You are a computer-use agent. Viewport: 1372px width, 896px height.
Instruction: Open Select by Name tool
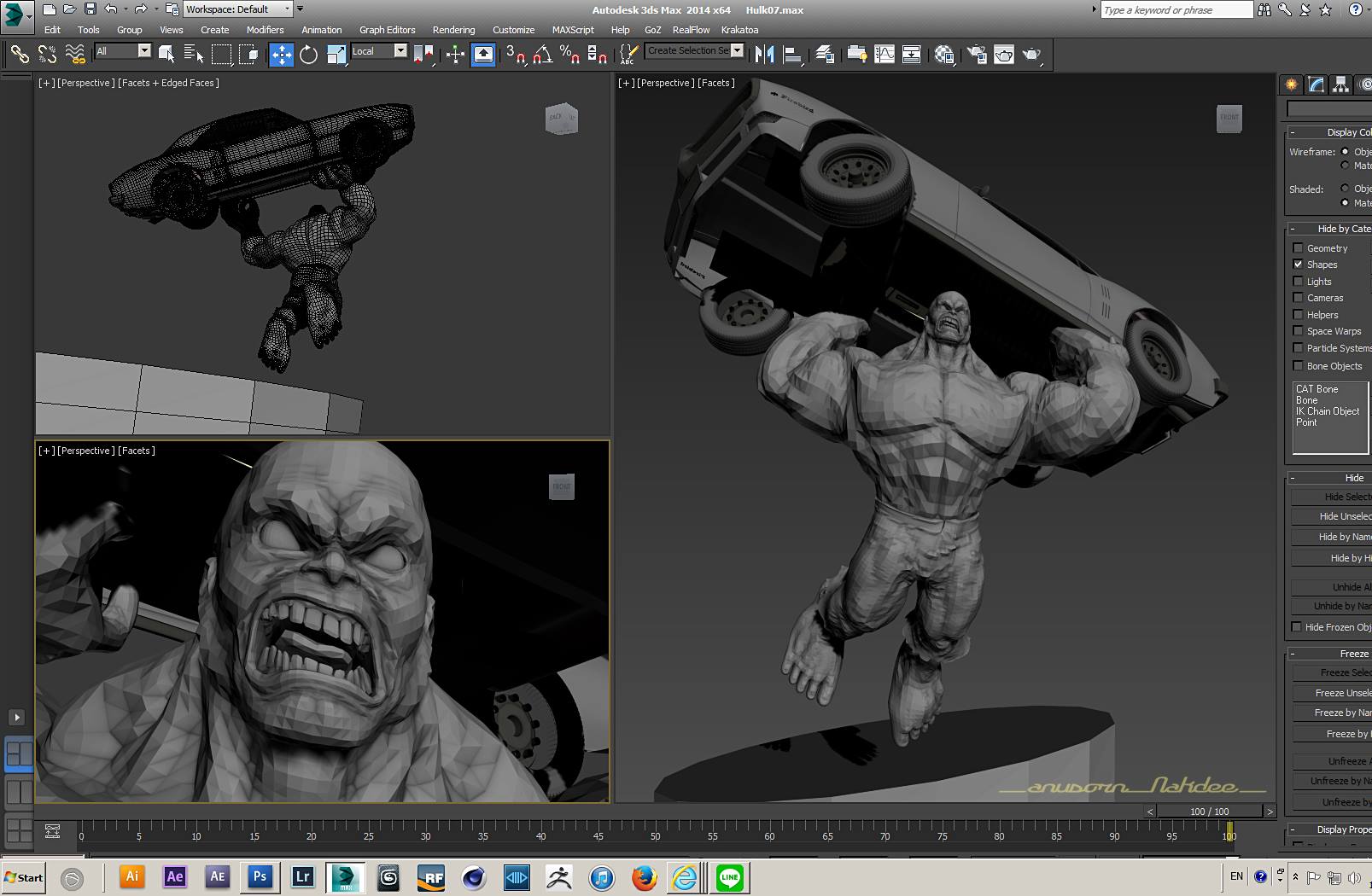tap(194, 55)
